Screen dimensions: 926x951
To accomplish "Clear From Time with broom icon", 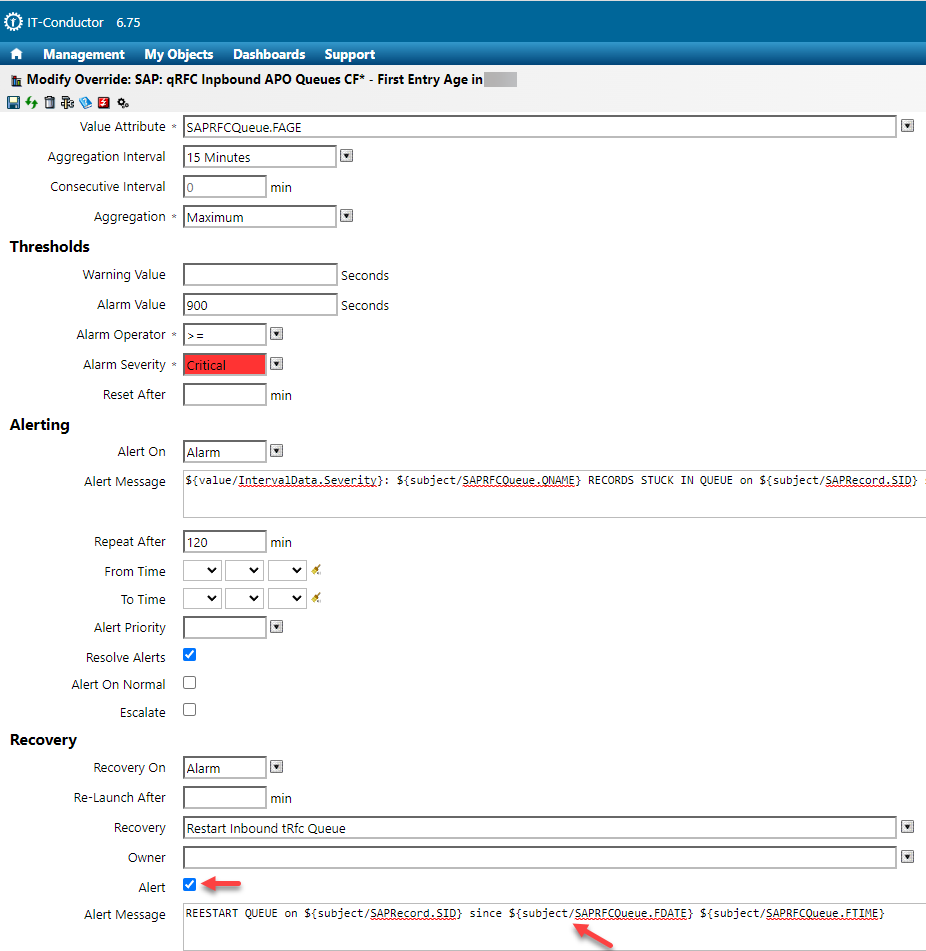I will (x=316, y=570).
